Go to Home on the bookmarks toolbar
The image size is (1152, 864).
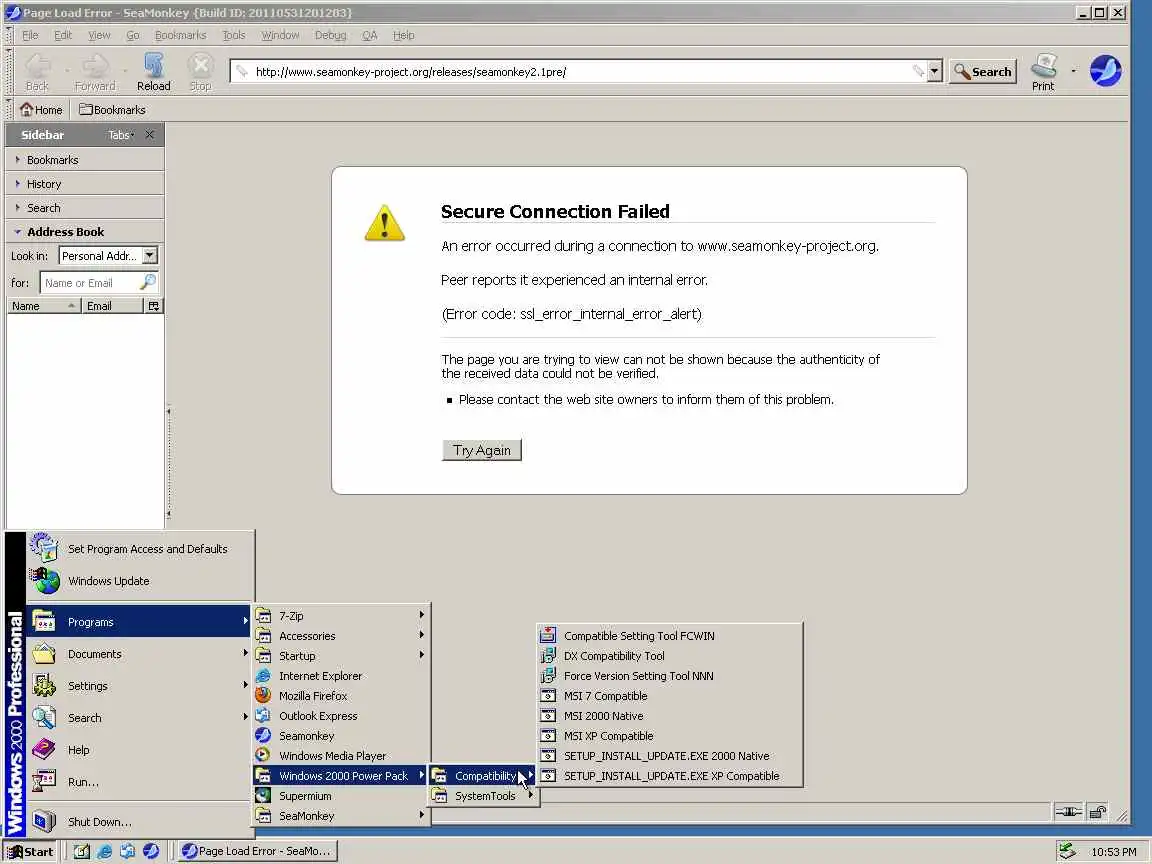[41, 109]
